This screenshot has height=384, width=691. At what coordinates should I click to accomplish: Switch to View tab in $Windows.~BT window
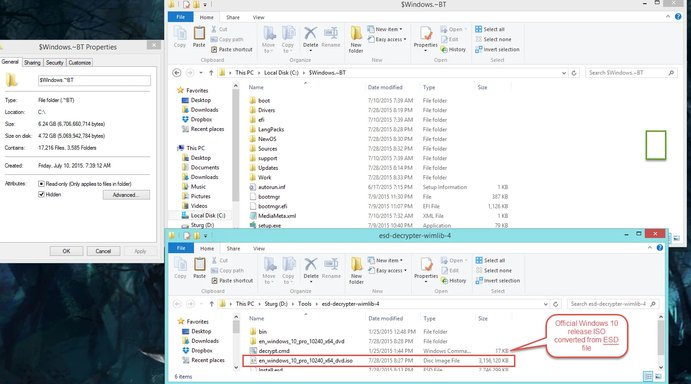coord(258,17)
